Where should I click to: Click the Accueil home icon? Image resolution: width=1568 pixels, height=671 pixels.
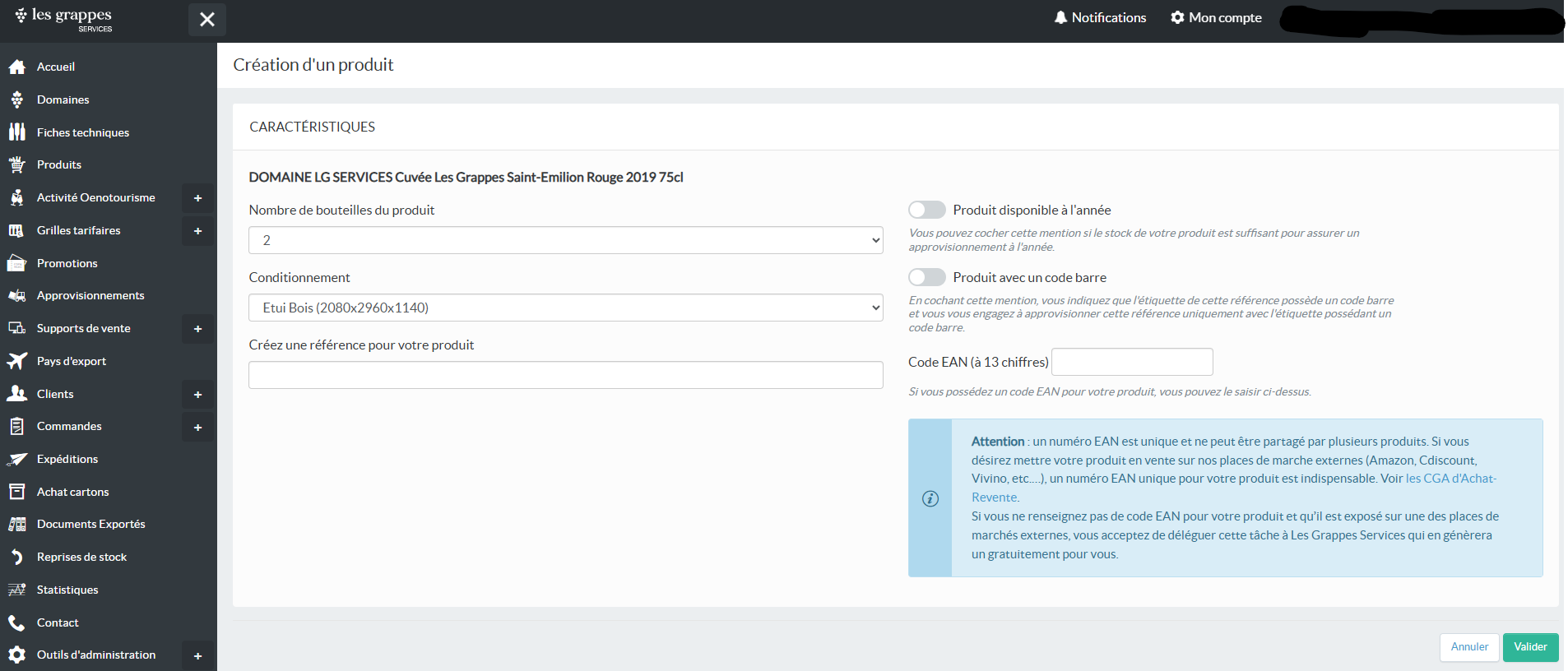(16, 67)
